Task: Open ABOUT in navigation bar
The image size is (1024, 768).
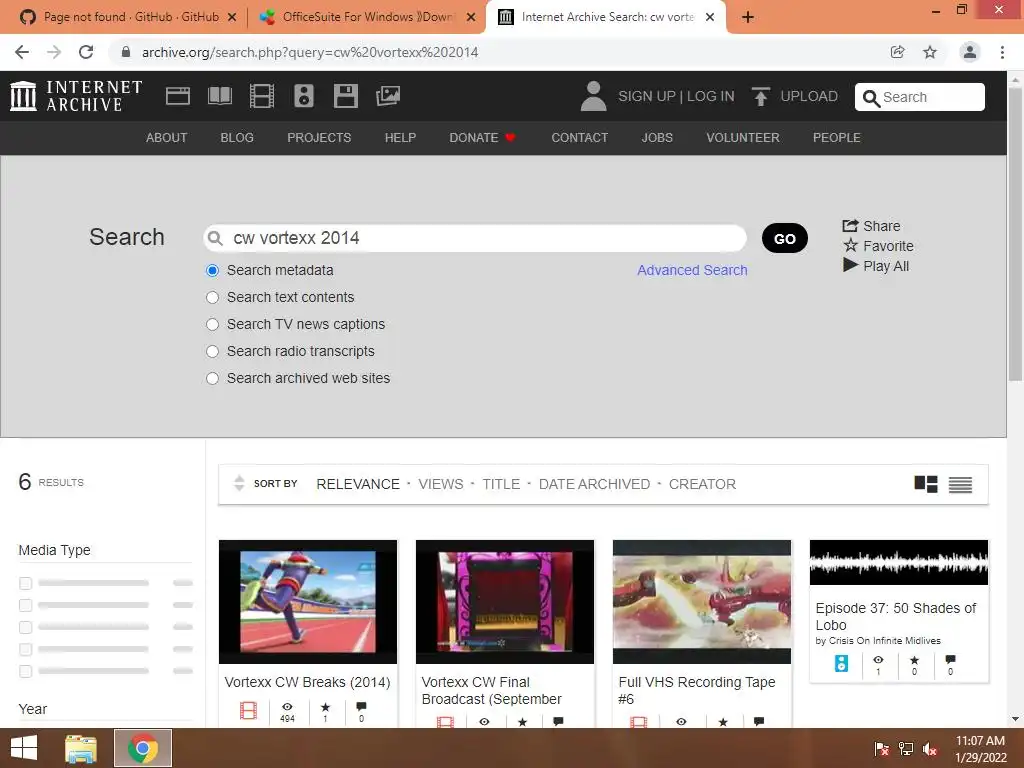Action: 167,138
